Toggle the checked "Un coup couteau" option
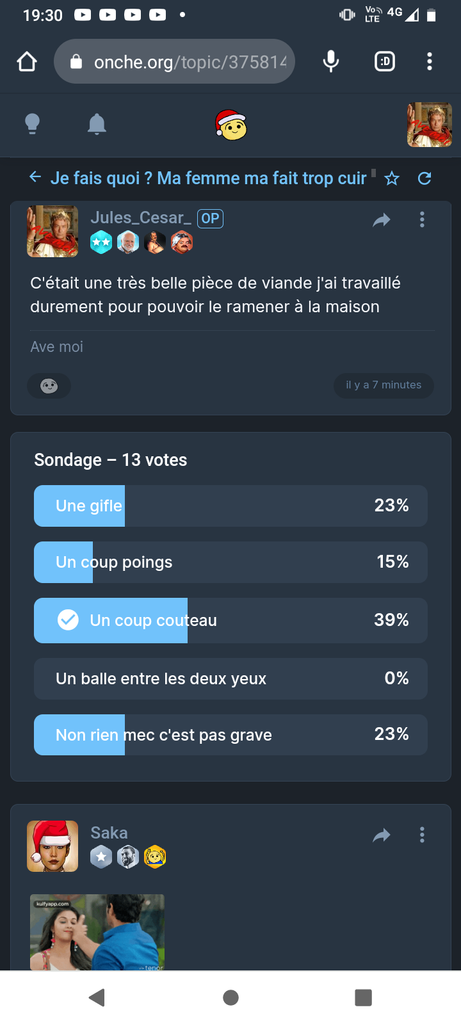This screenshot has height=1024, width=461. click(x=230, y=620)
